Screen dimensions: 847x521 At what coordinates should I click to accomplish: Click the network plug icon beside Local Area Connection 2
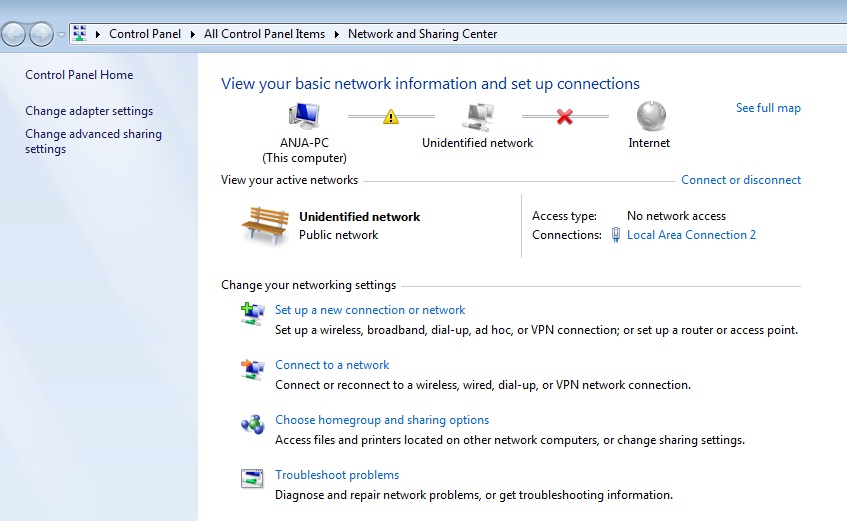(x=615, y=235)
